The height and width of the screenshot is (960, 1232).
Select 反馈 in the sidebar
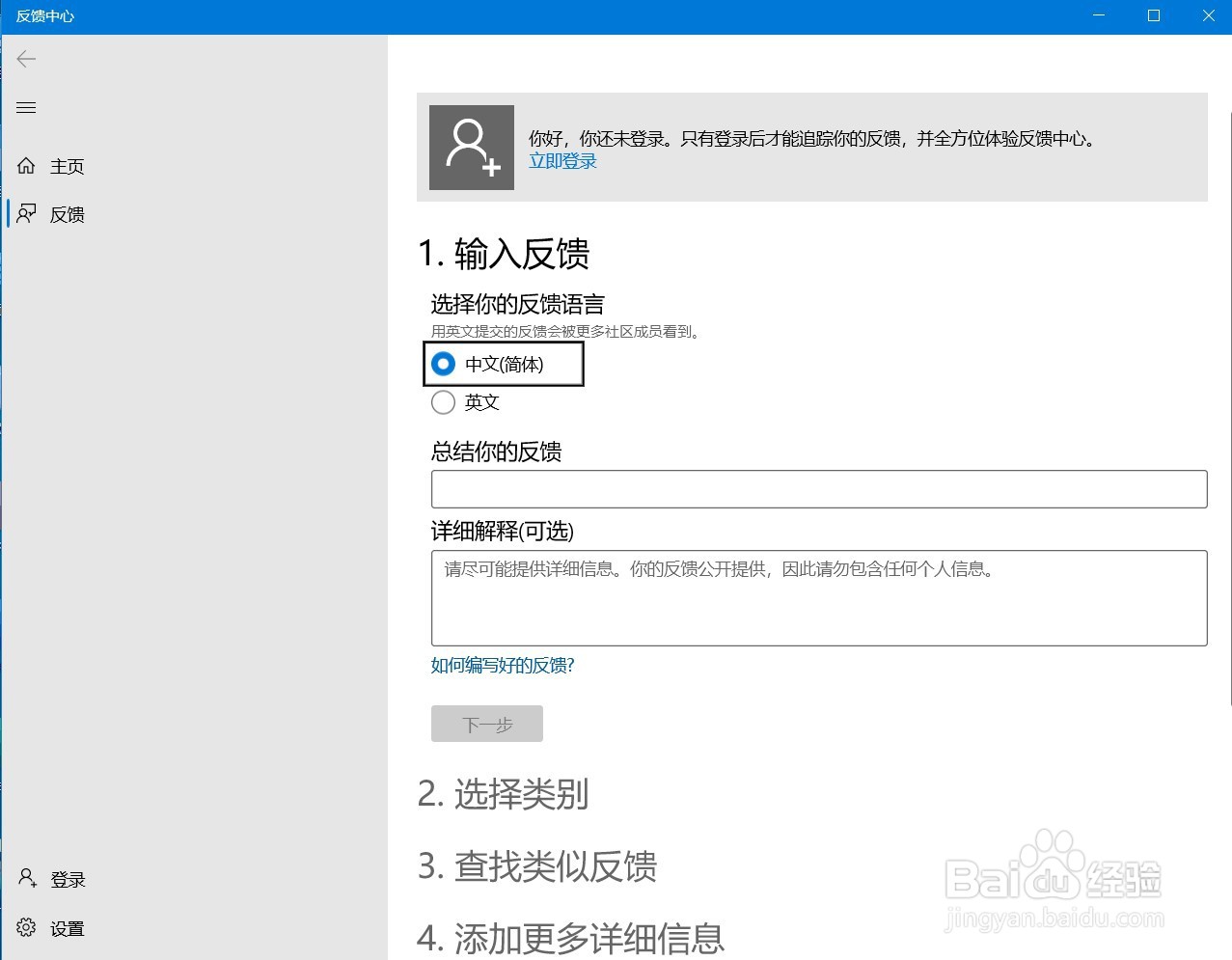pyautogui.click(x=67, y=213)
